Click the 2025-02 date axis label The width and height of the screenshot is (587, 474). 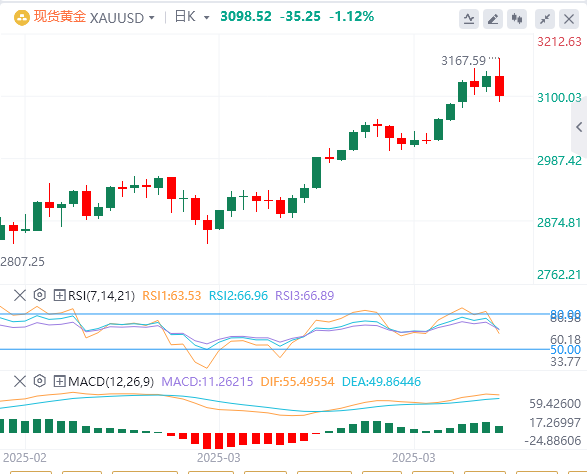pyautogui.click(x=25, y=458)
